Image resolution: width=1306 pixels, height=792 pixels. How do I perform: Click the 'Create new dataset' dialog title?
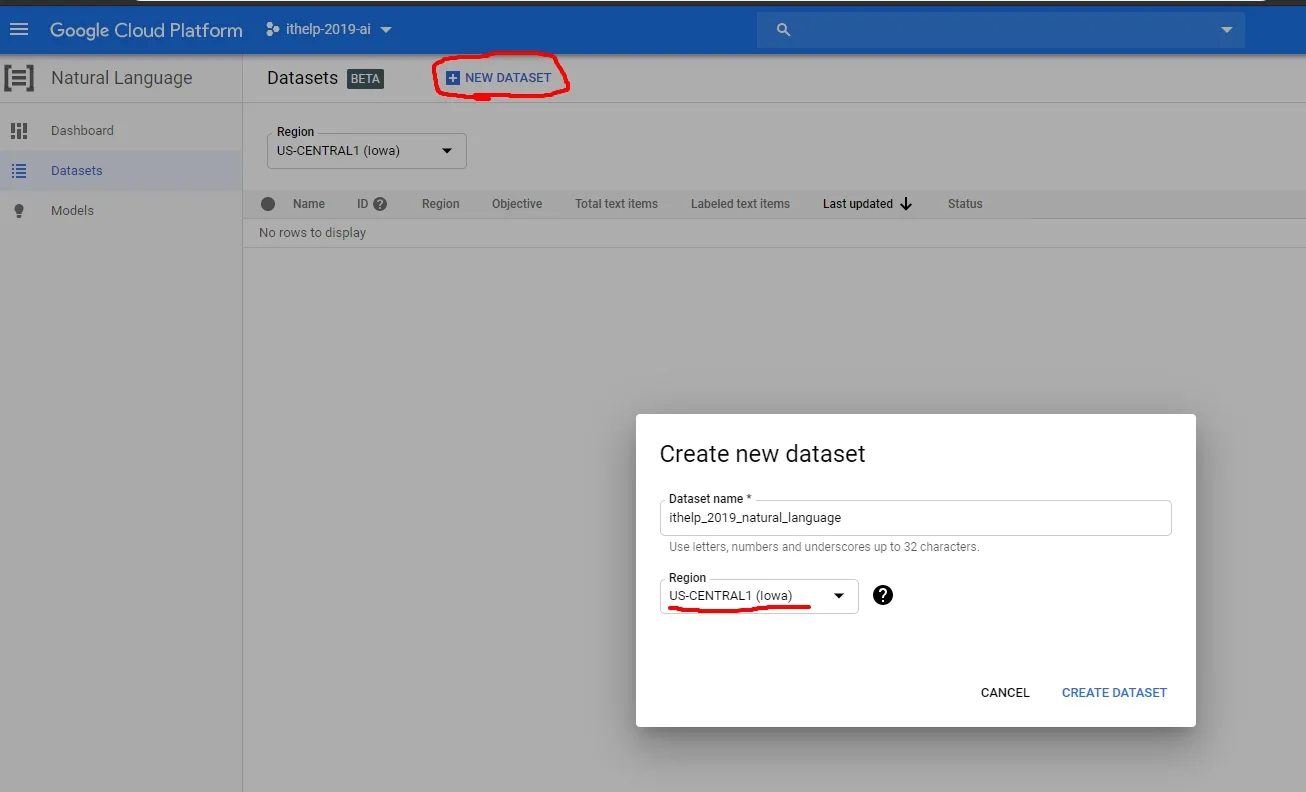point(762,454)
